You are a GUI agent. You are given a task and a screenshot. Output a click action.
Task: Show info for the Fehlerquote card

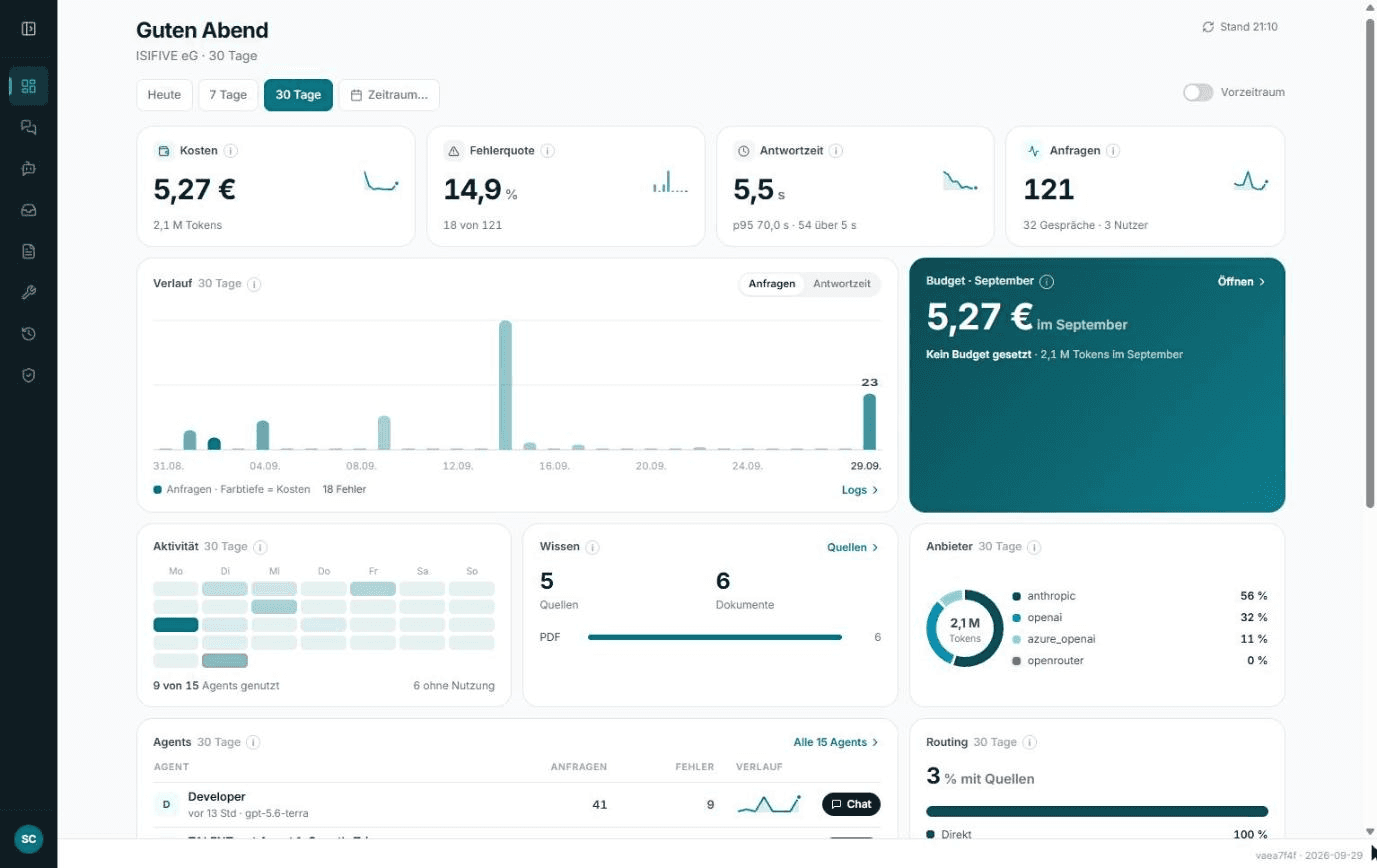(x=548, y=151)
